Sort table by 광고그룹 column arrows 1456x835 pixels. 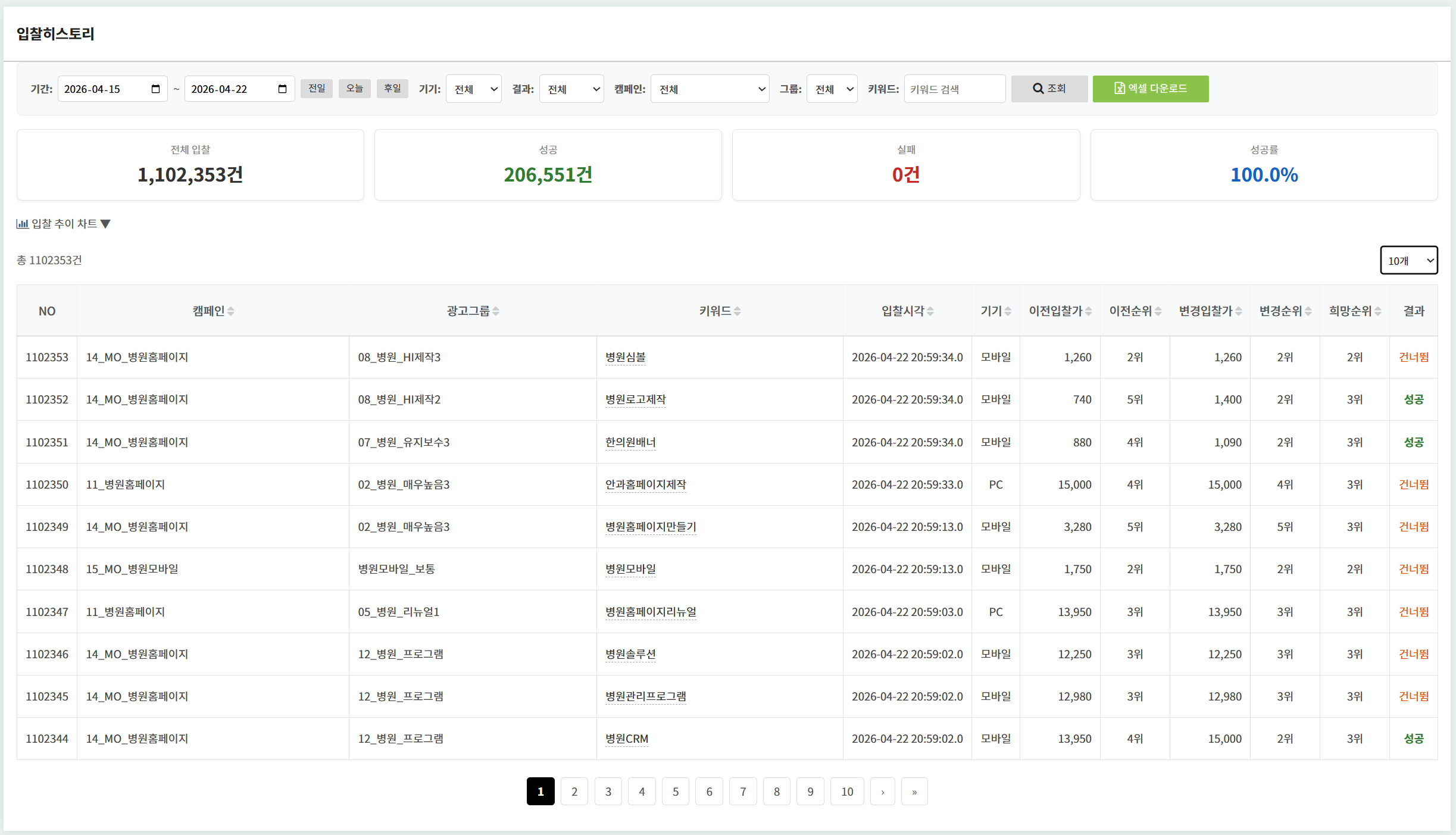(x=496, y=311)
